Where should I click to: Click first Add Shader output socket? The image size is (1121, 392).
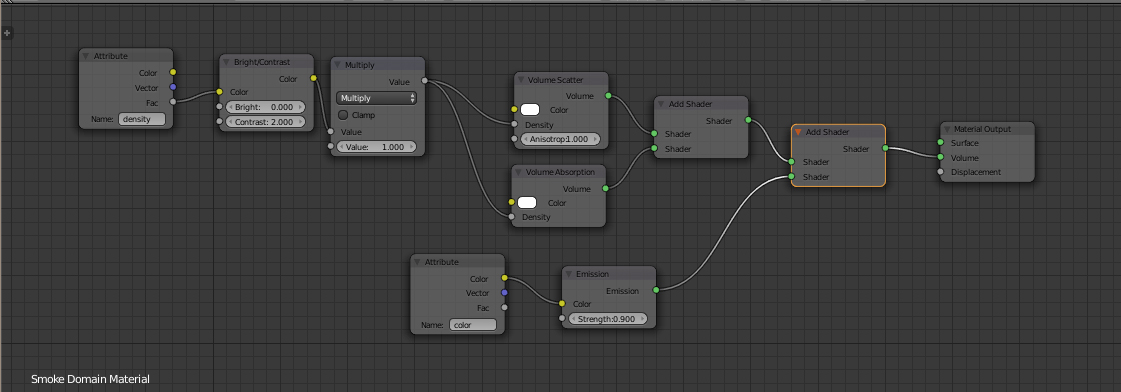[748, 120]
